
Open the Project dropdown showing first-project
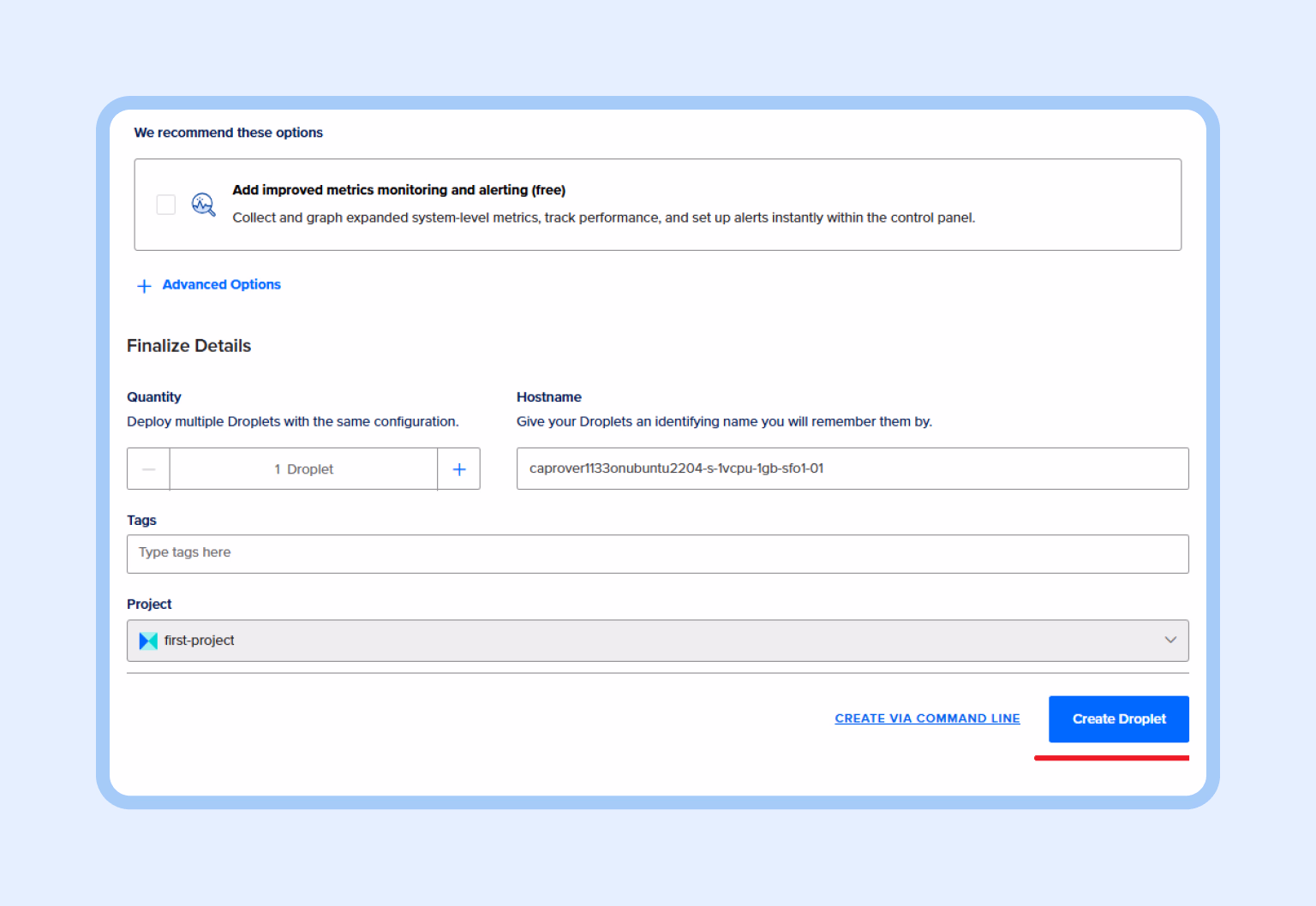tap(658, 641)
